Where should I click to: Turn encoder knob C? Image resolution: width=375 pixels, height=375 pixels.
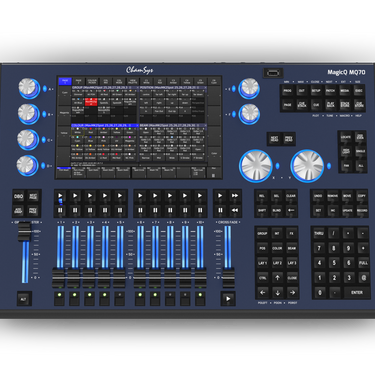[x=28, y=139]
